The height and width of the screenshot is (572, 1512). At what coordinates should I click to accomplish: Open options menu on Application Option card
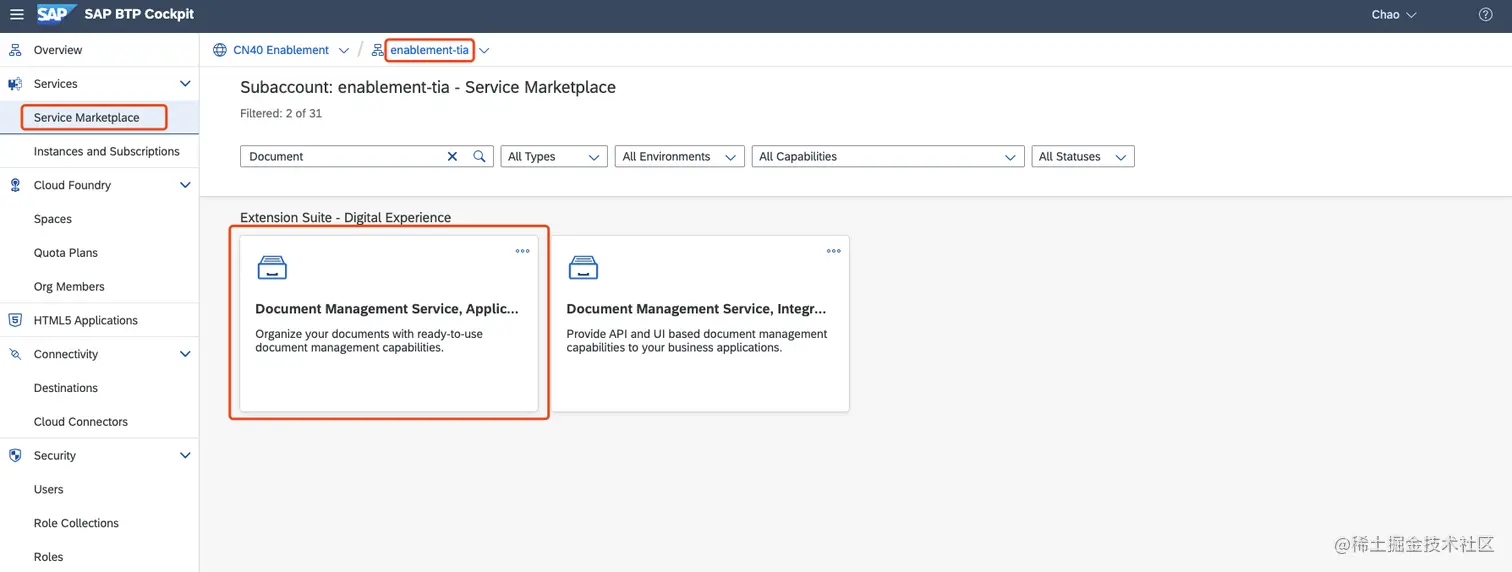(523, 251)
